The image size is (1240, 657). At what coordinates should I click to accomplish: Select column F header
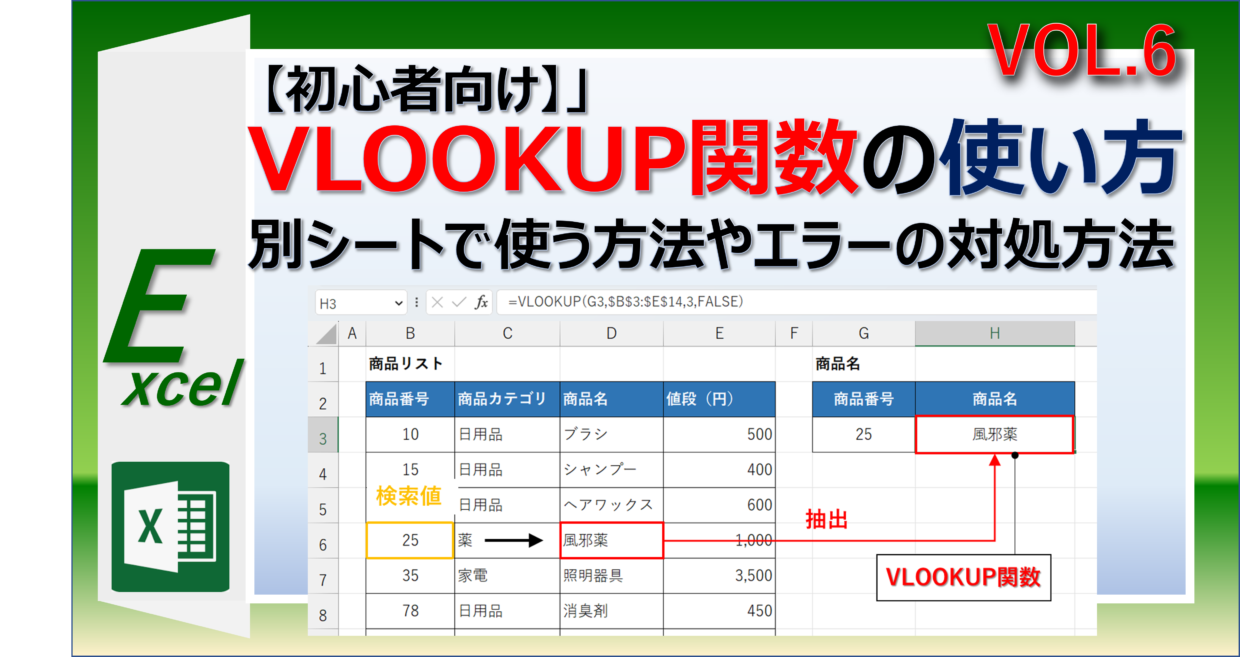point(794,334)
